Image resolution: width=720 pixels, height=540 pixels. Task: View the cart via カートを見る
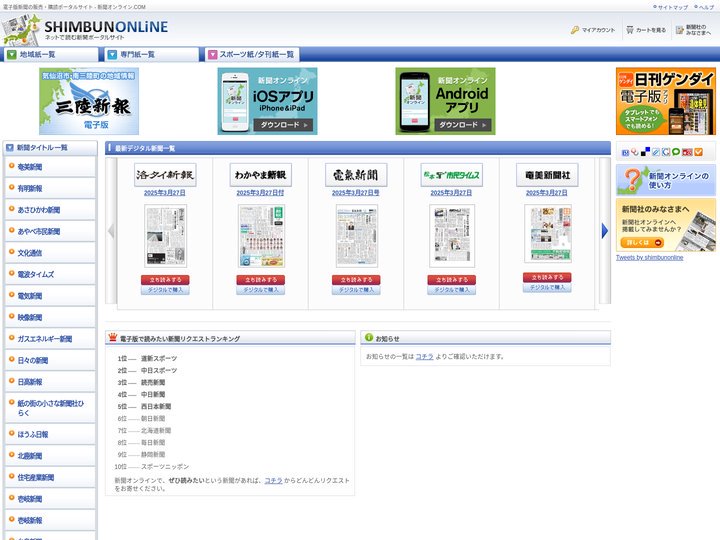[x=646, y=30]
